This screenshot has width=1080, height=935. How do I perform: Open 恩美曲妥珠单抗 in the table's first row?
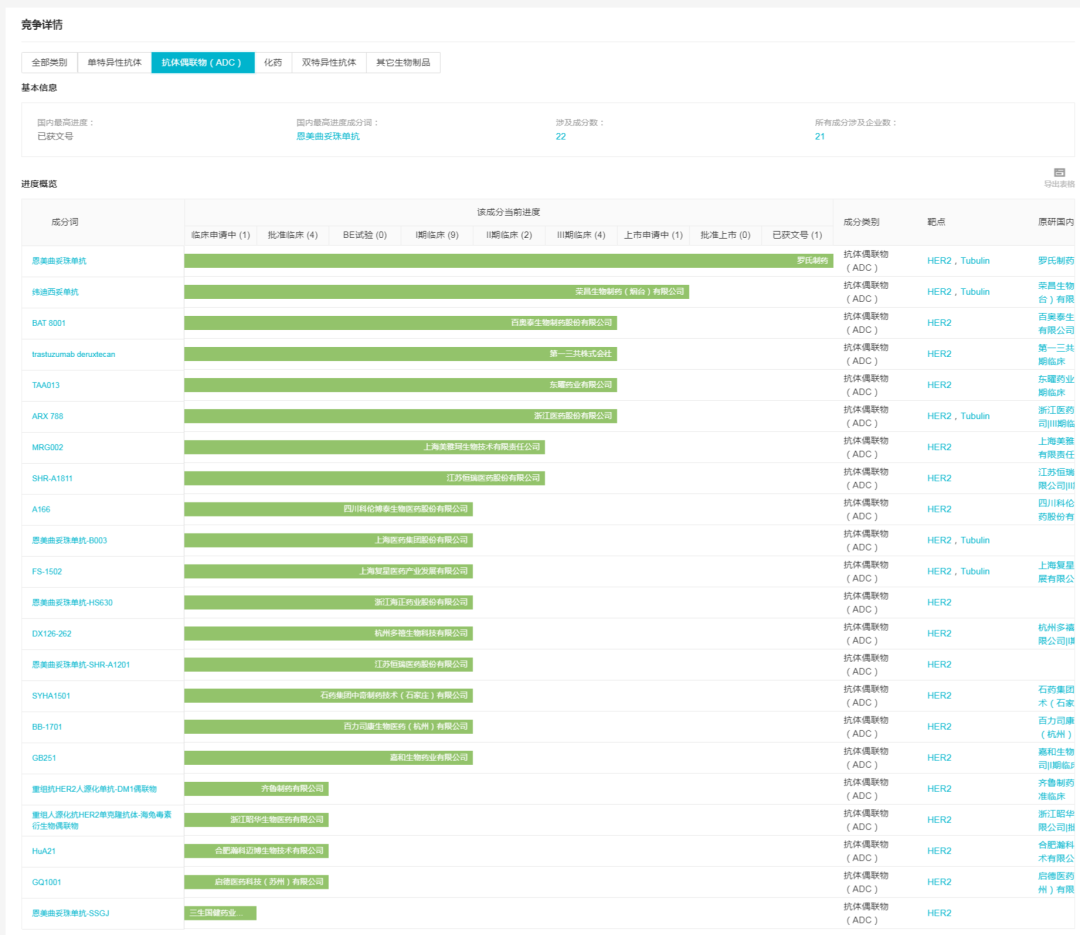pyautogui.click(x=59, y=261)
